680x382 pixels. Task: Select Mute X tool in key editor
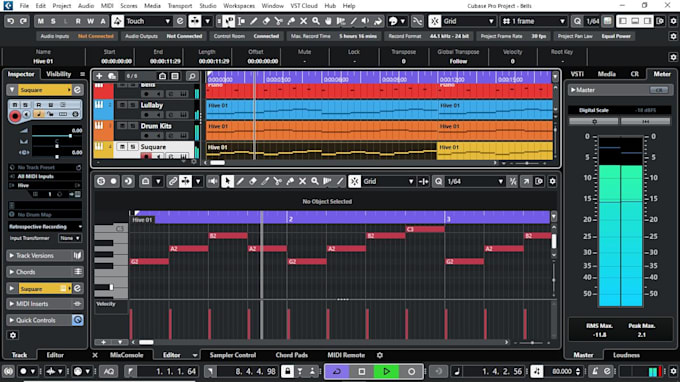click(x=303, y=181)
